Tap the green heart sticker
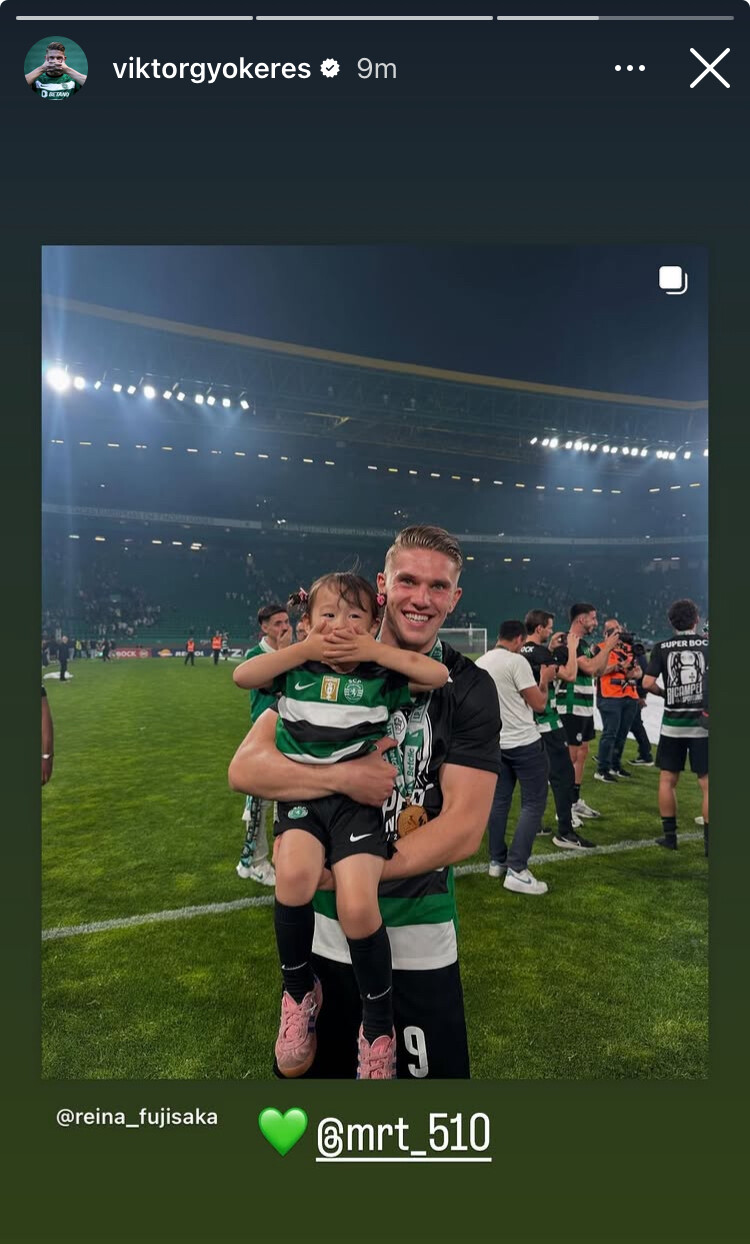Image resolution: width=750 pixels, height=1244 pixels. coord(283,1132)
